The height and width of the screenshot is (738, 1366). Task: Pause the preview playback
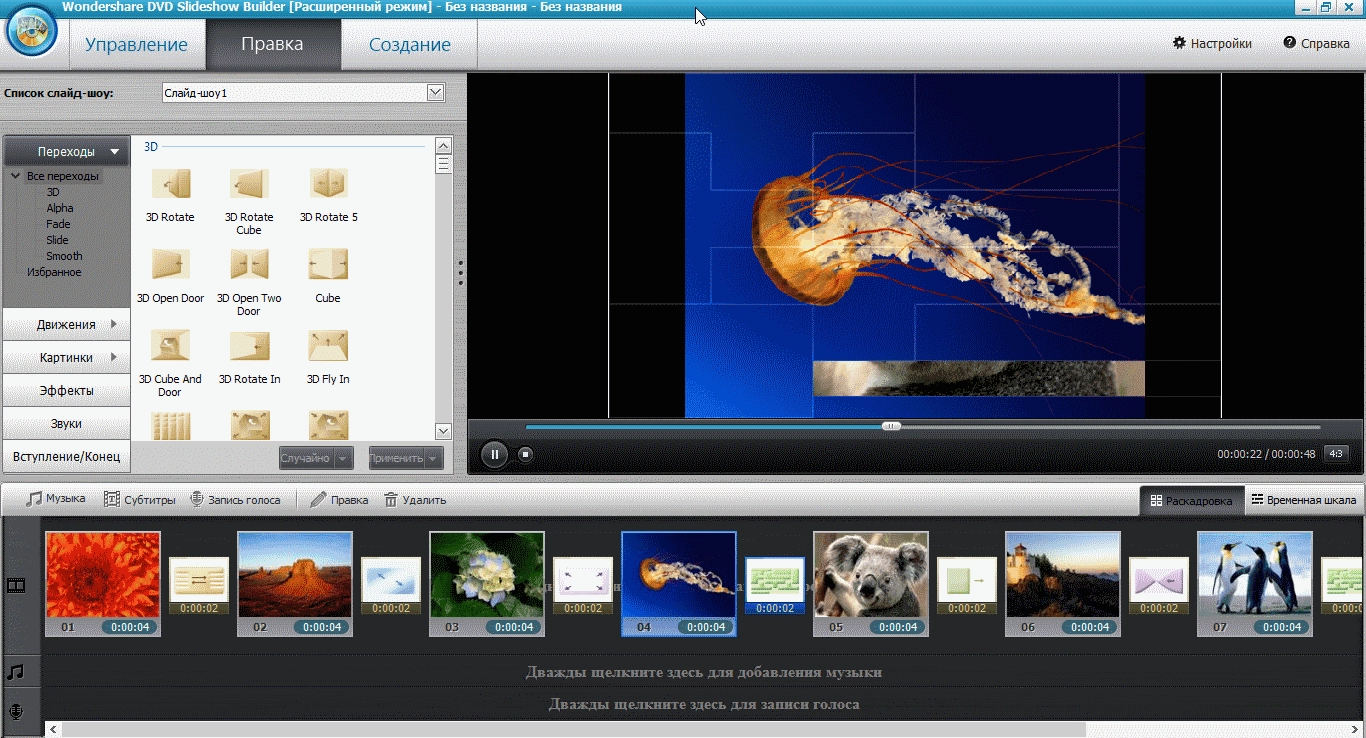point(494,454)
